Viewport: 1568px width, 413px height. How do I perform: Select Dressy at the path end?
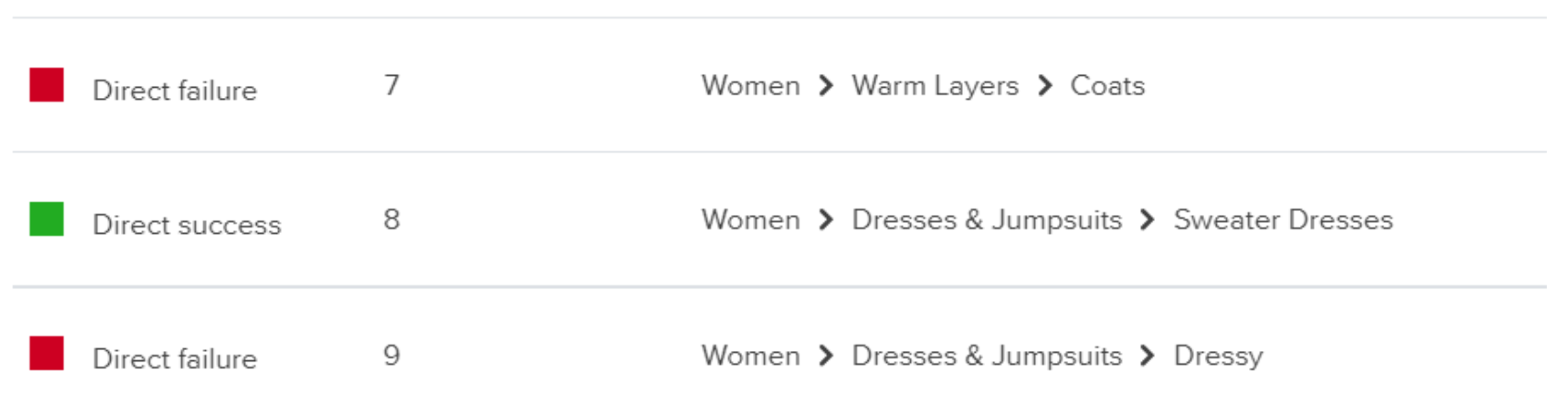[x=1218, y=357]
